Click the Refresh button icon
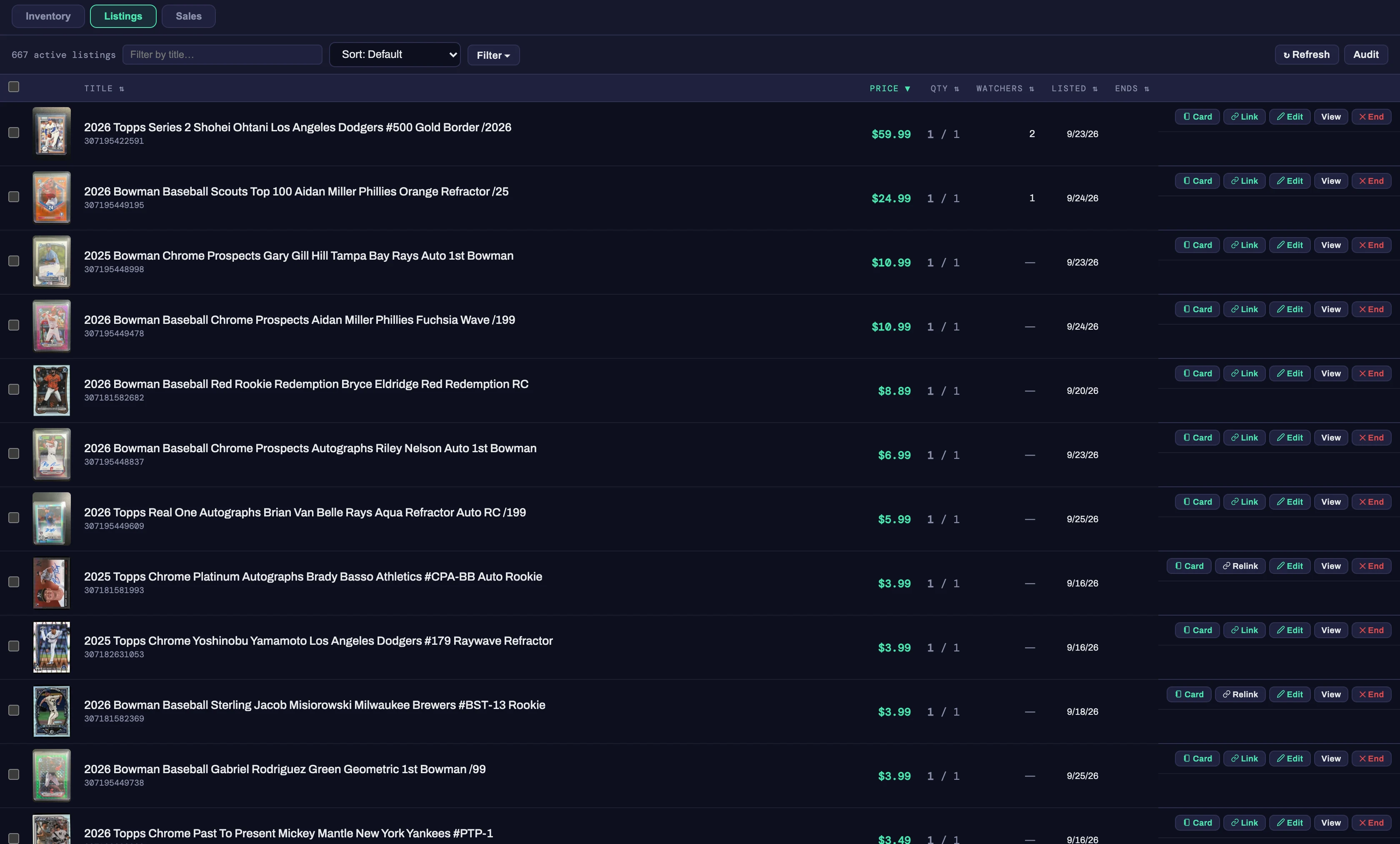Image resolution: width=1400 pixels, height=844 pixels. tap(1286, 55)
